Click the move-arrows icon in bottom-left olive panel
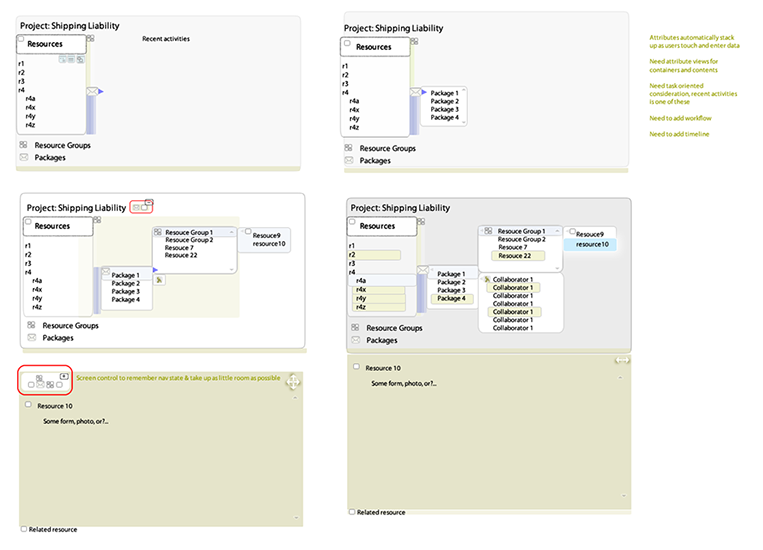Screen dimensions: 763x550 [x=292, y=382]
